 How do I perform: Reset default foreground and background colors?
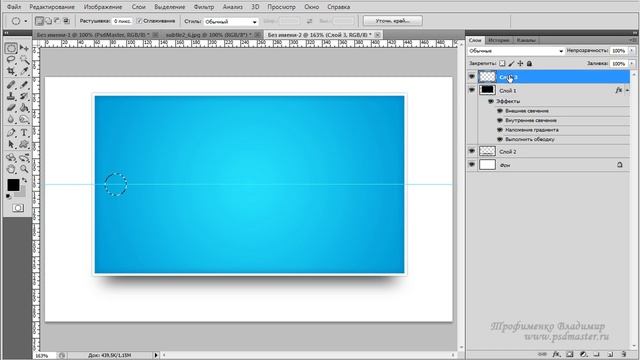9,196
